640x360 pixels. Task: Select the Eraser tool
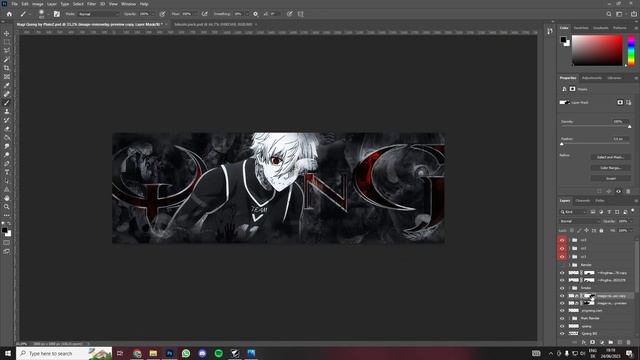pos(7,129)
